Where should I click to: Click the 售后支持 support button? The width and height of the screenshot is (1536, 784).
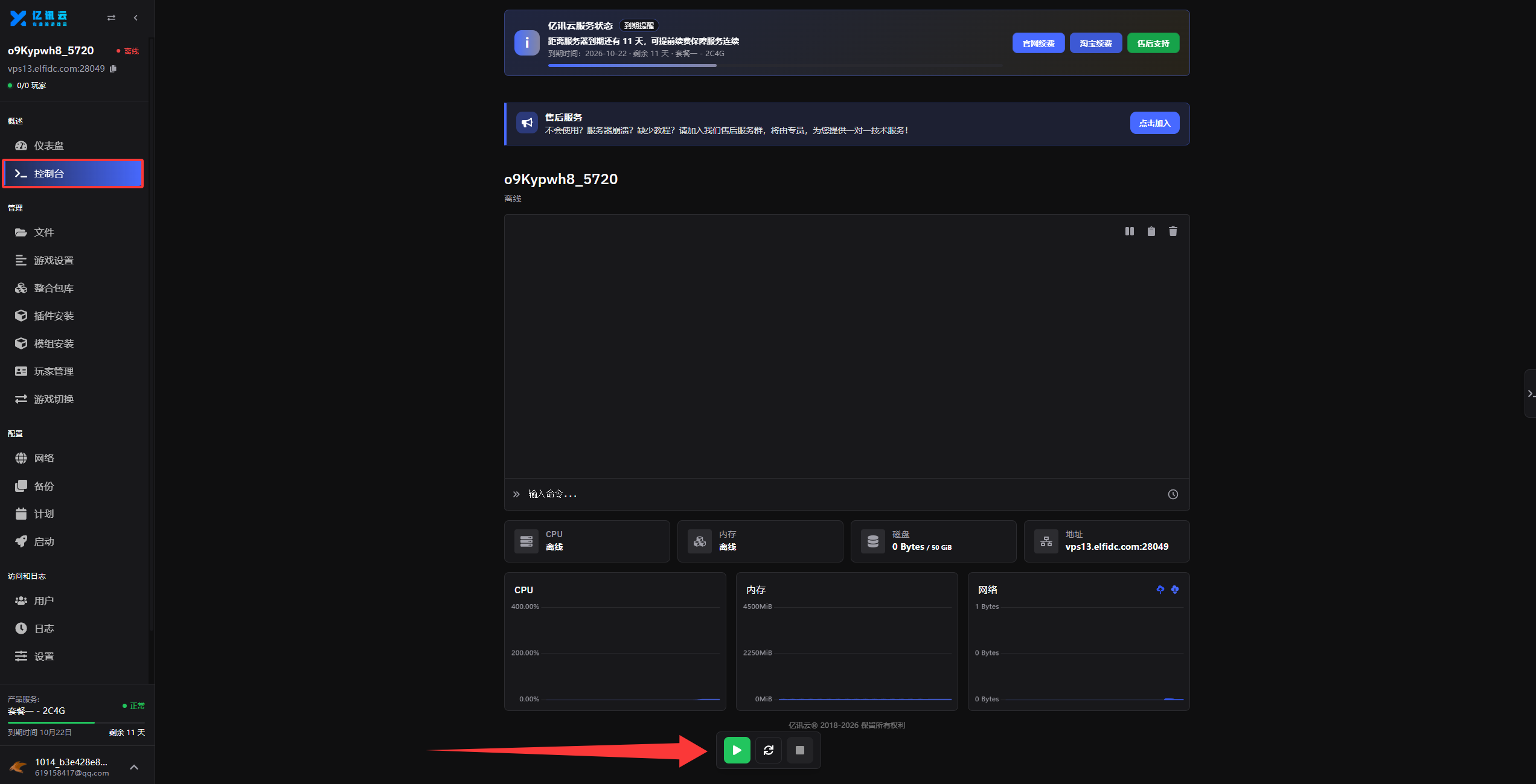pos(1153,43)
